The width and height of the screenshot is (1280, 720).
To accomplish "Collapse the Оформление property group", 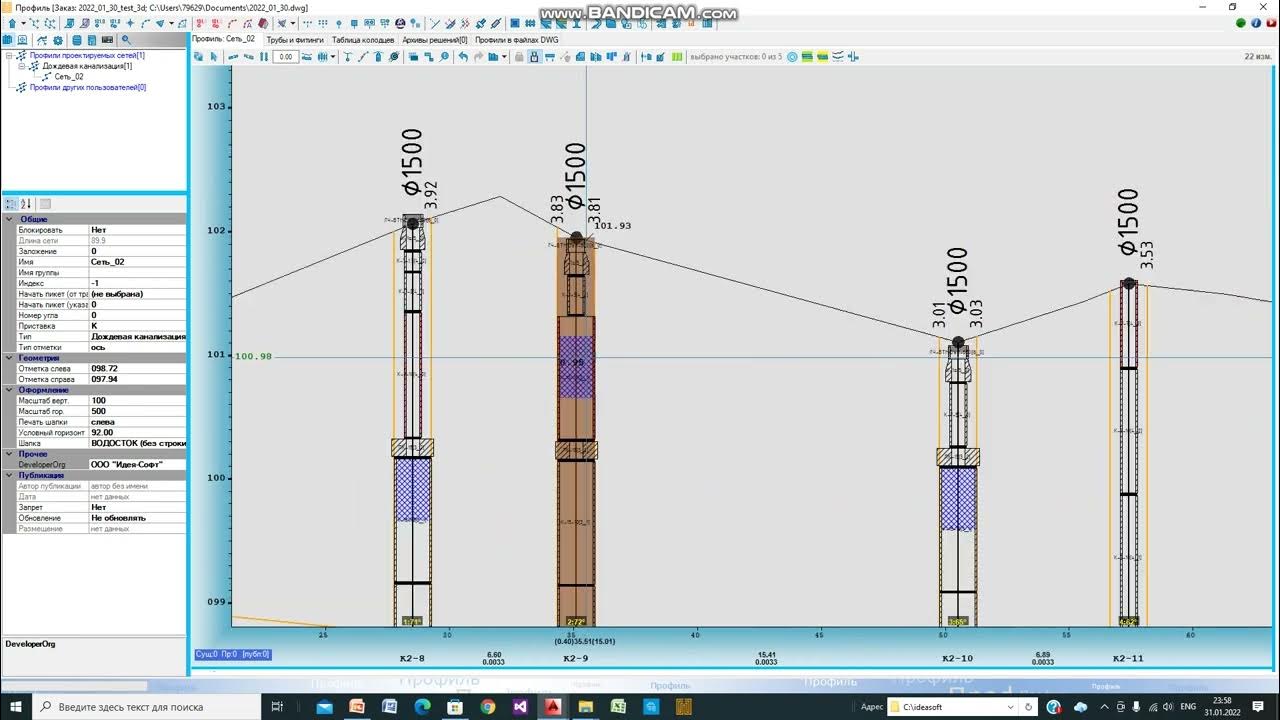I will 10,389.
